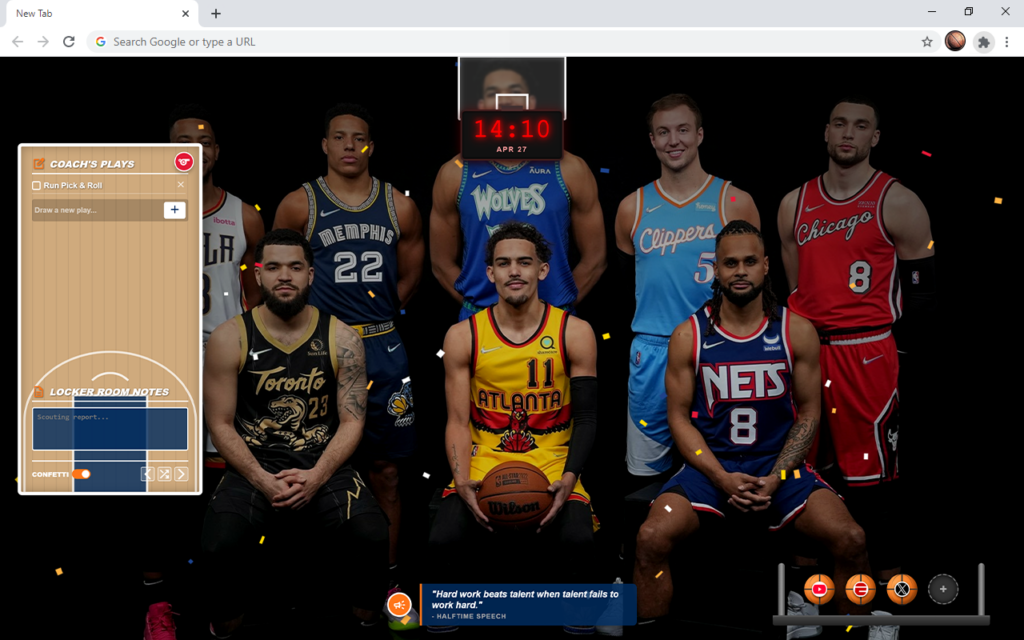1024x640 pixels.
Task: Add a new shortcut to the rack
Action: pyautogui.click(x=942, y=589)
